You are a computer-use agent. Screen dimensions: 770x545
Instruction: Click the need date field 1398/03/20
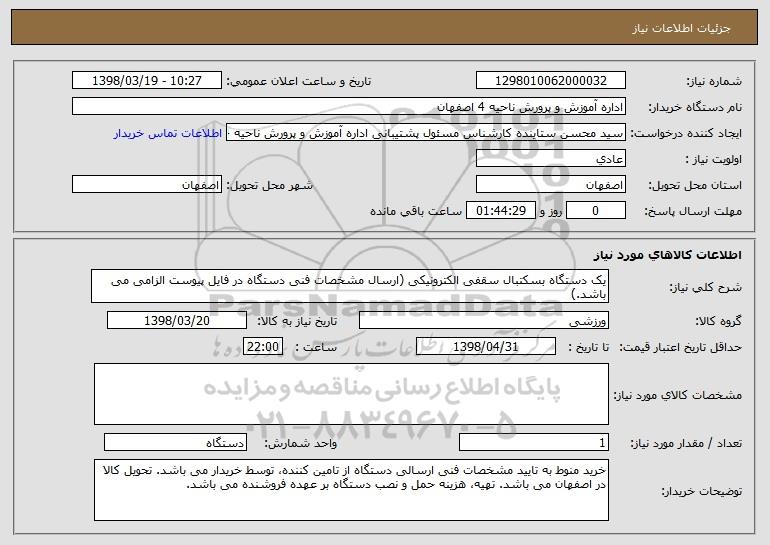click(177, 321)
